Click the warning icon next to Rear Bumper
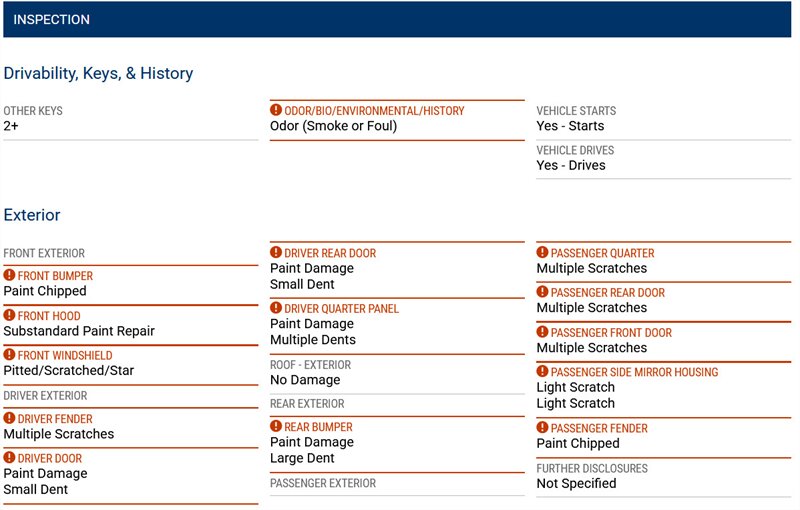The image size is (800, 510). (x=276, y=427)
